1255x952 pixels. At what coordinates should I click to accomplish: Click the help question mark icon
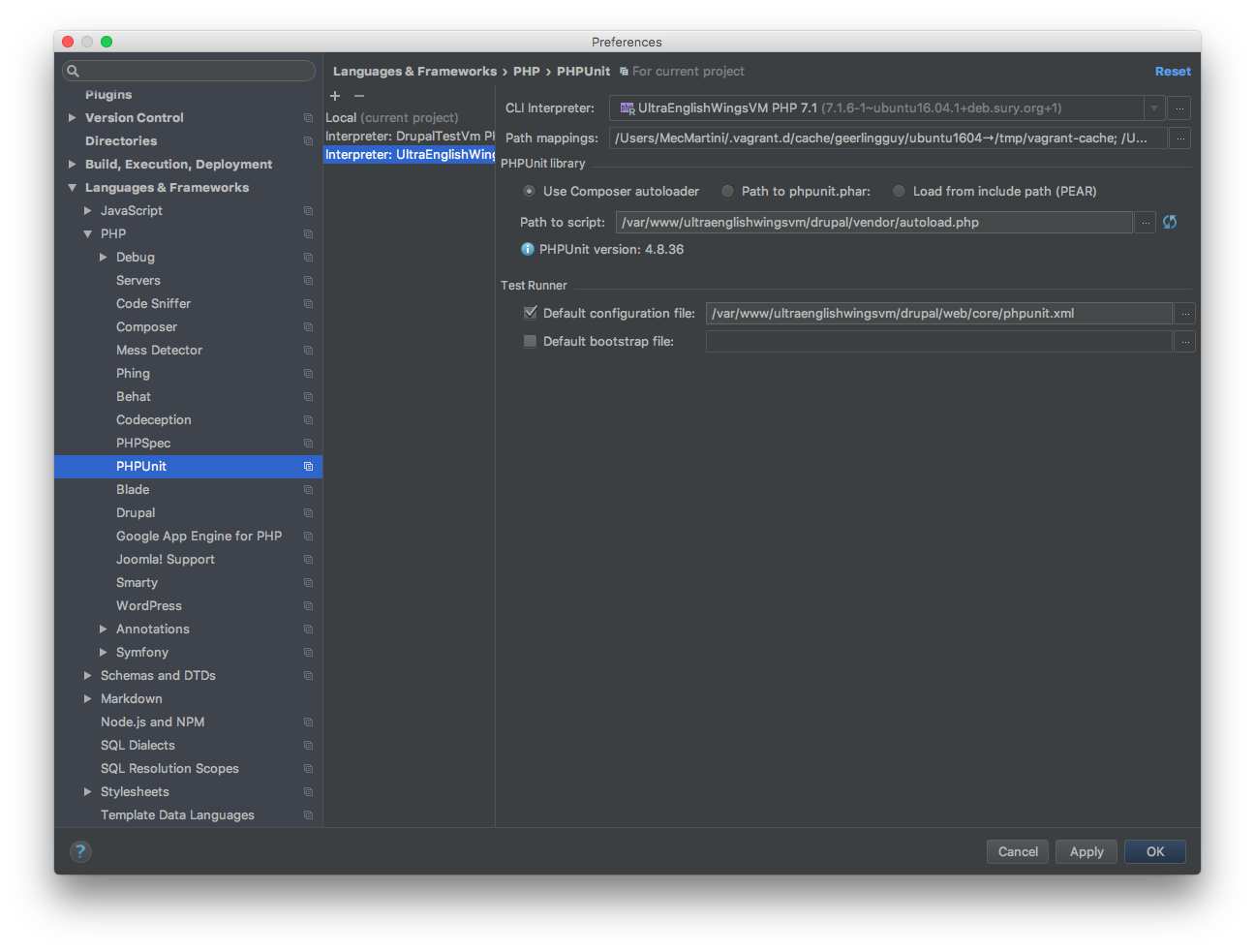(x=80, y=852)
